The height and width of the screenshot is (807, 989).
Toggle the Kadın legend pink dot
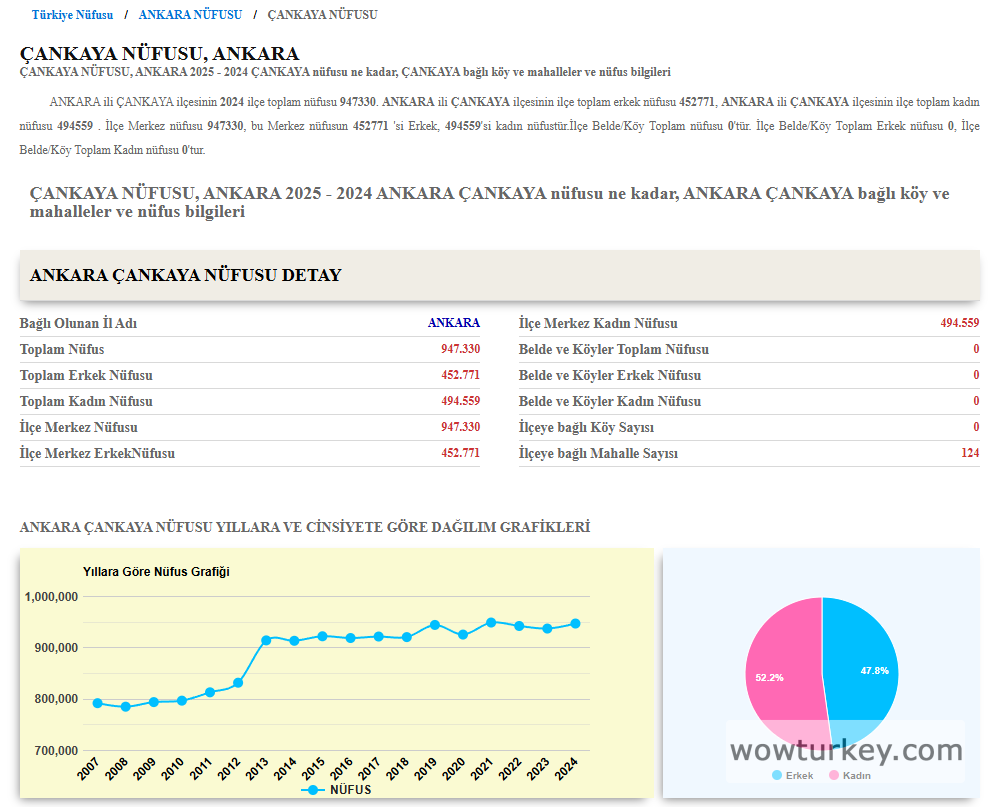834,775
